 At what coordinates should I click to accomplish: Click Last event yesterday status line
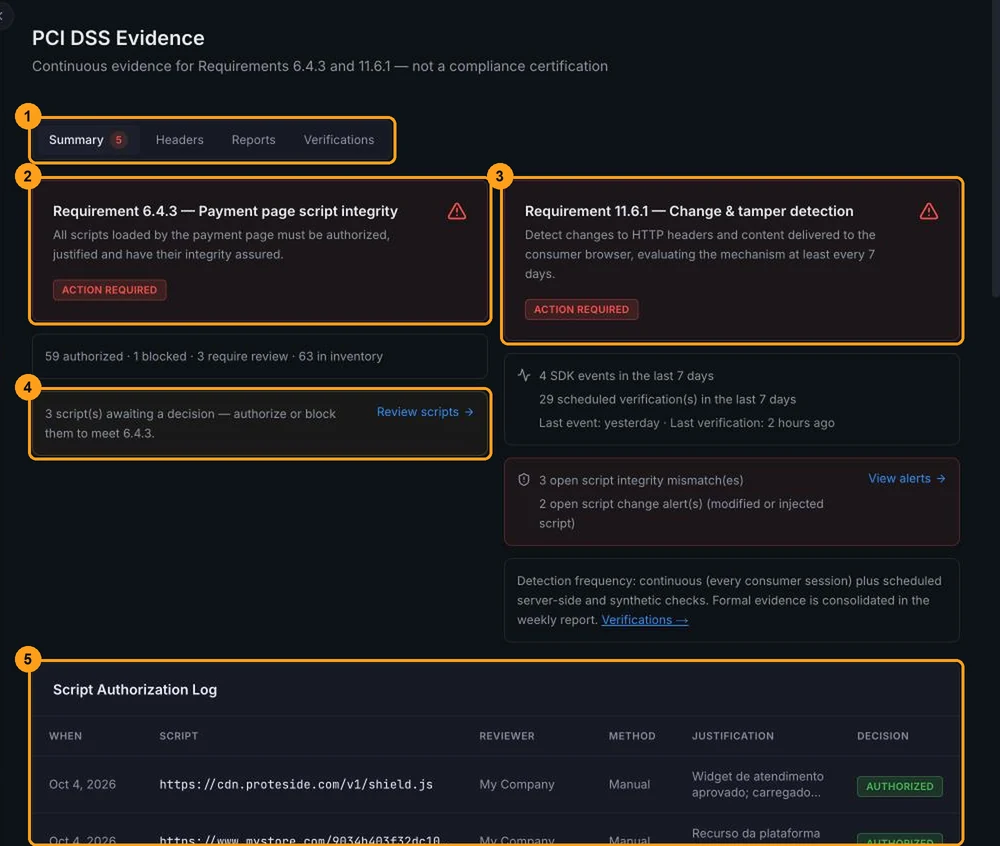686,423
